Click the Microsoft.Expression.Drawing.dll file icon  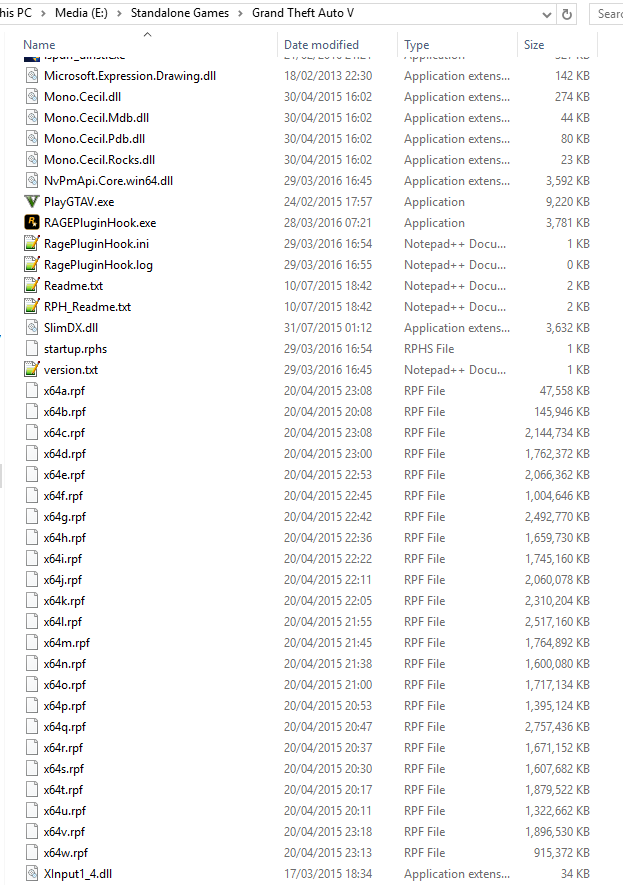coord(32,76)
